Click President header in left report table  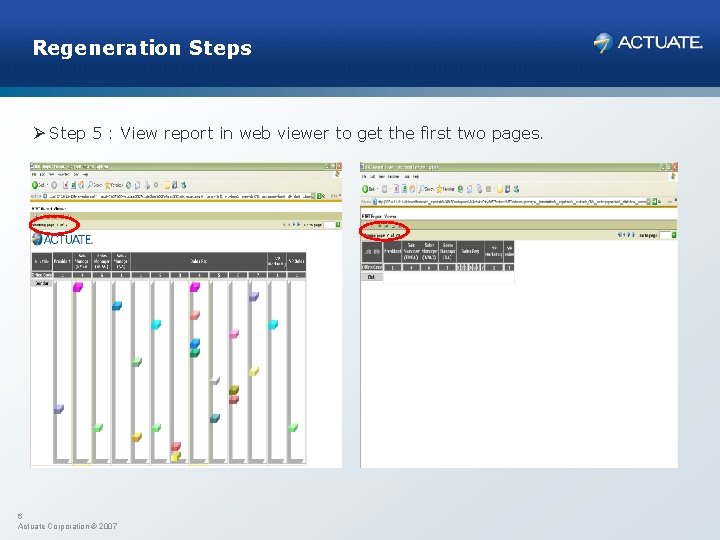pyautogui.click(x=62, y=261)
